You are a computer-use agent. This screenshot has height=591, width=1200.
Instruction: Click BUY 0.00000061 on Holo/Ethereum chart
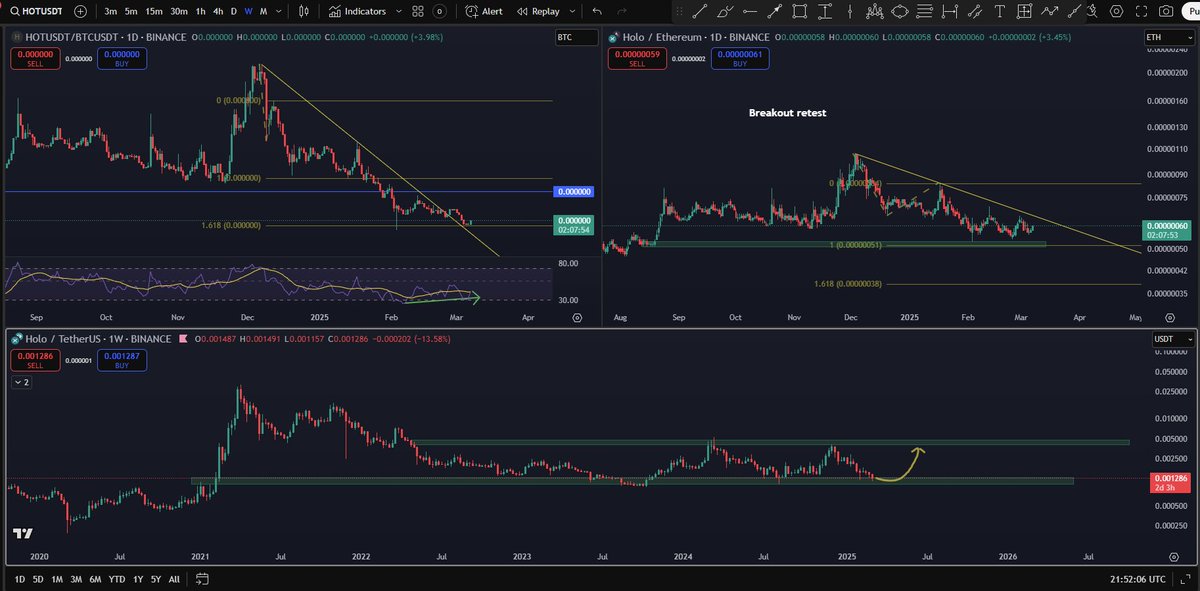(740, 58)
